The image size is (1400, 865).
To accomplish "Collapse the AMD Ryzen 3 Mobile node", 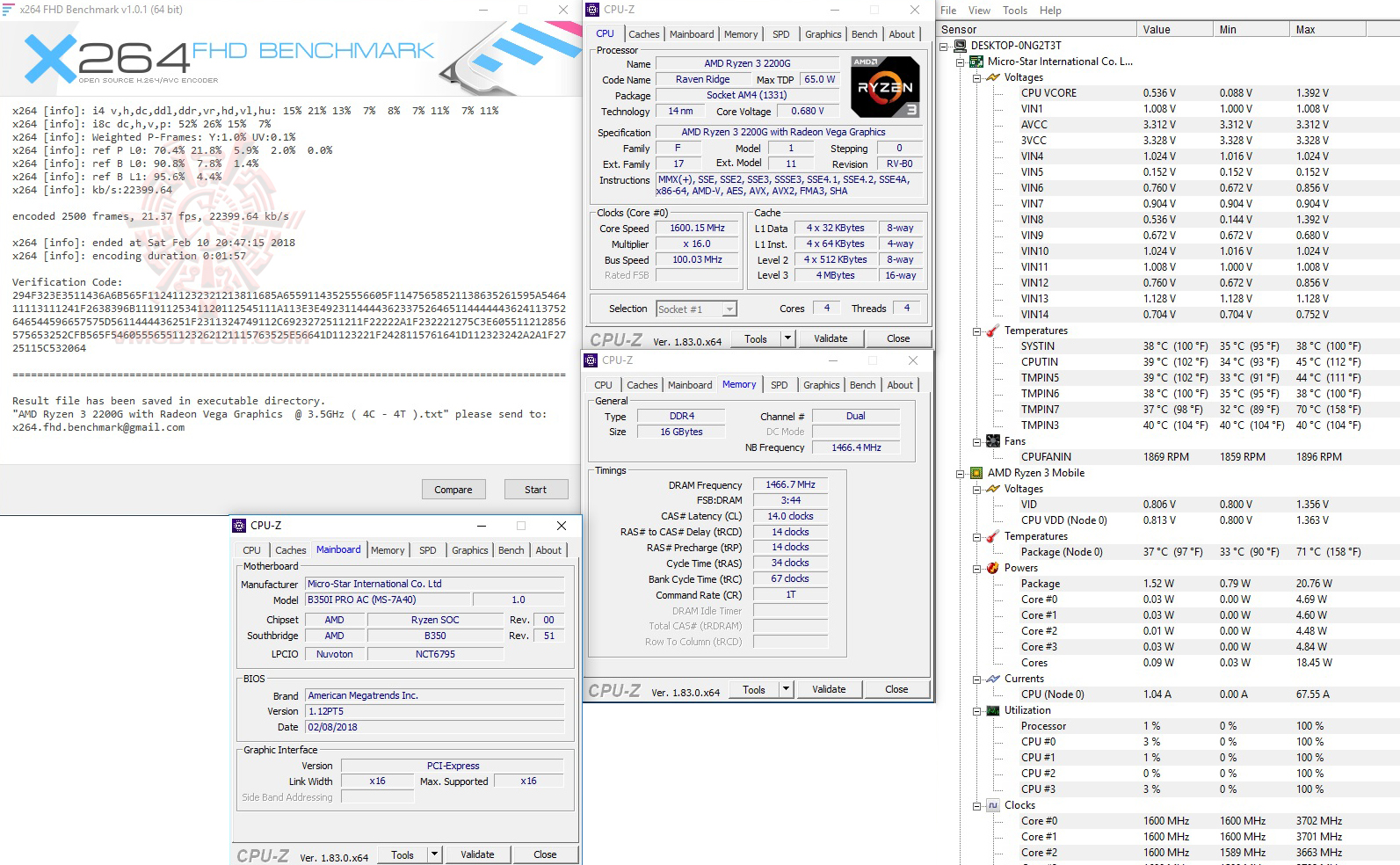I will [x=961, y=474].
